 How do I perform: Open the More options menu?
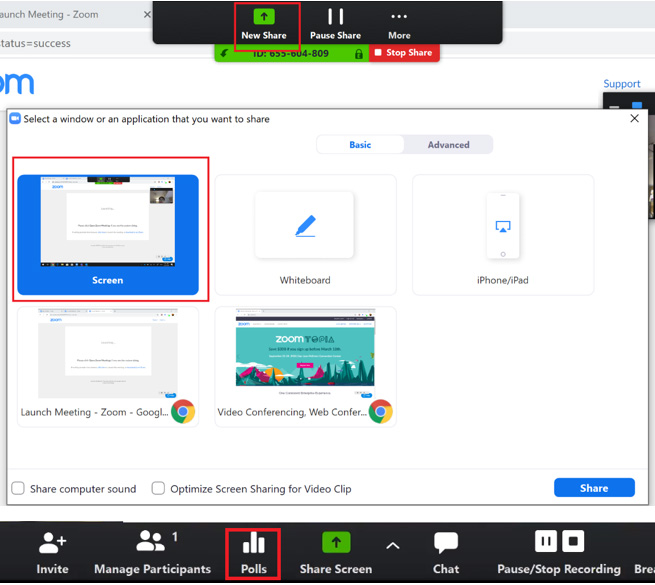399,25
